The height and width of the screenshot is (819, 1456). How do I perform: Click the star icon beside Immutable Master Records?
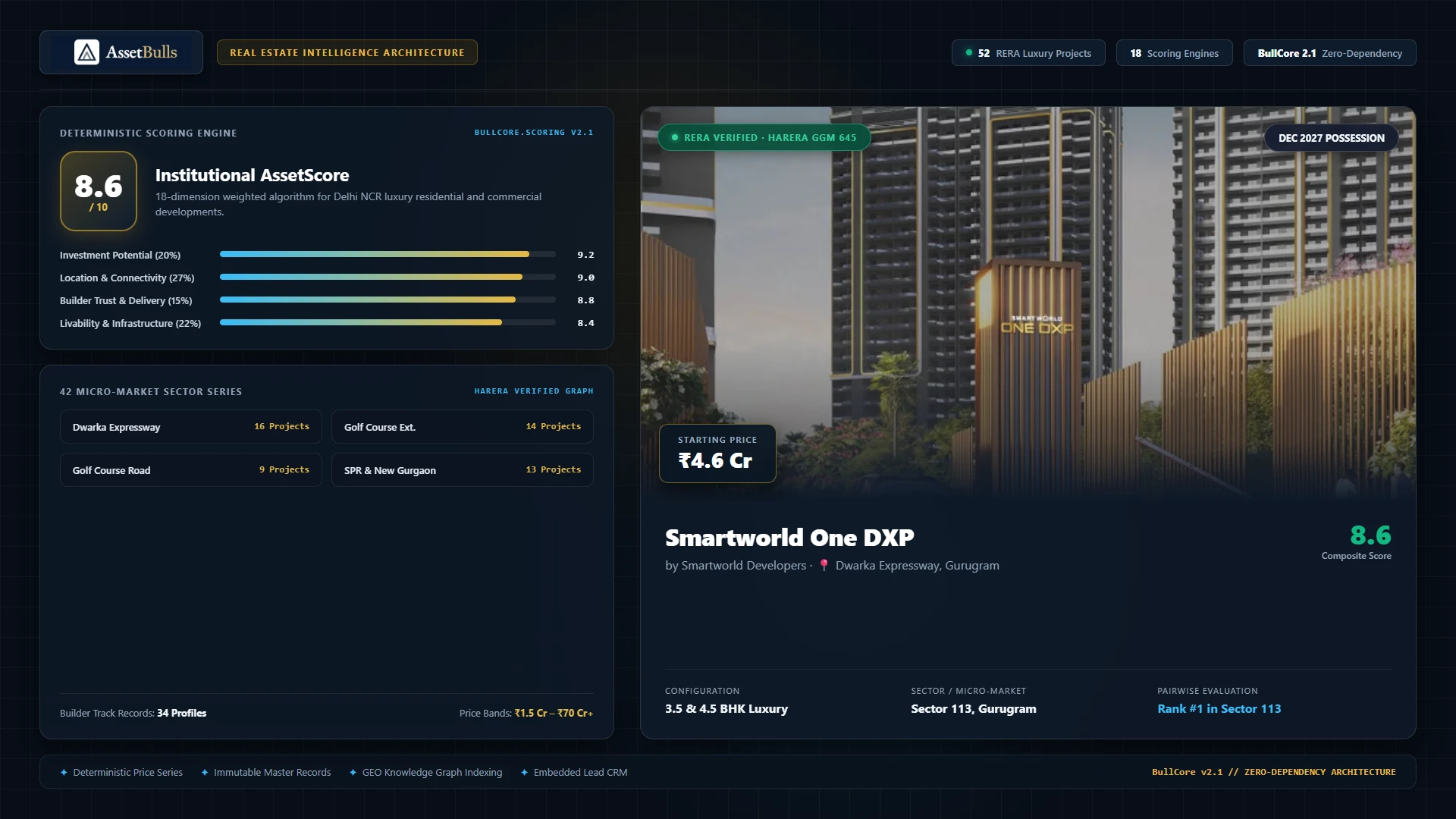(205, 773)
